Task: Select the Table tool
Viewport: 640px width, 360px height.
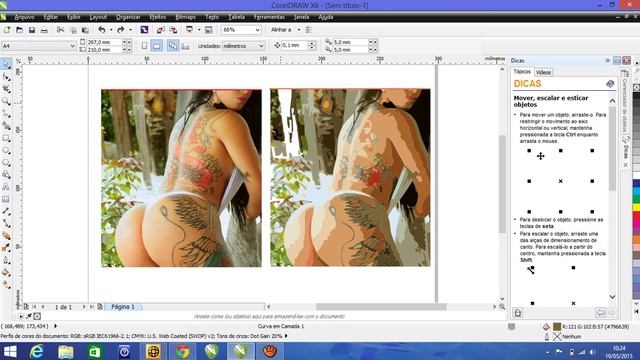Action: (x=6, y=199)
